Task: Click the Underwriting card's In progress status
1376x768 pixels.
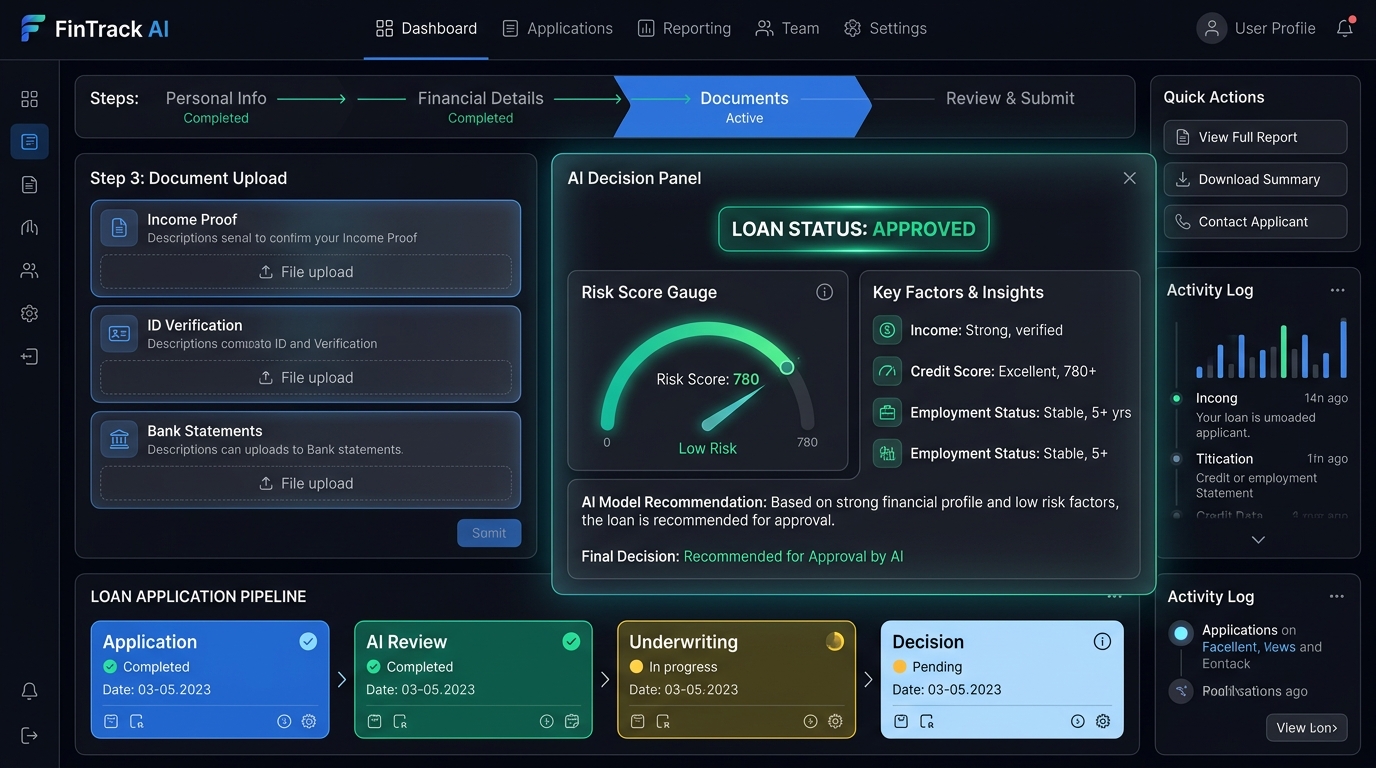Action: 674,667
